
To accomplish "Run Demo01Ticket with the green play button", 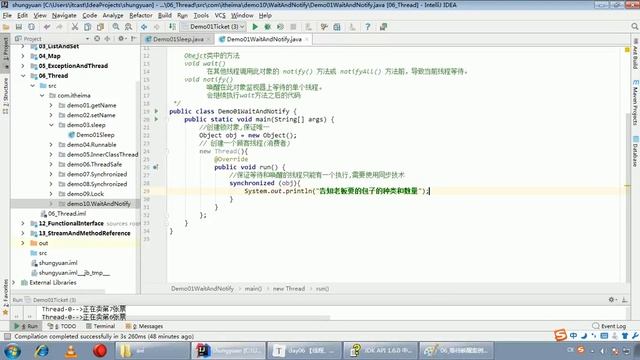I will [x=255, y=27].
